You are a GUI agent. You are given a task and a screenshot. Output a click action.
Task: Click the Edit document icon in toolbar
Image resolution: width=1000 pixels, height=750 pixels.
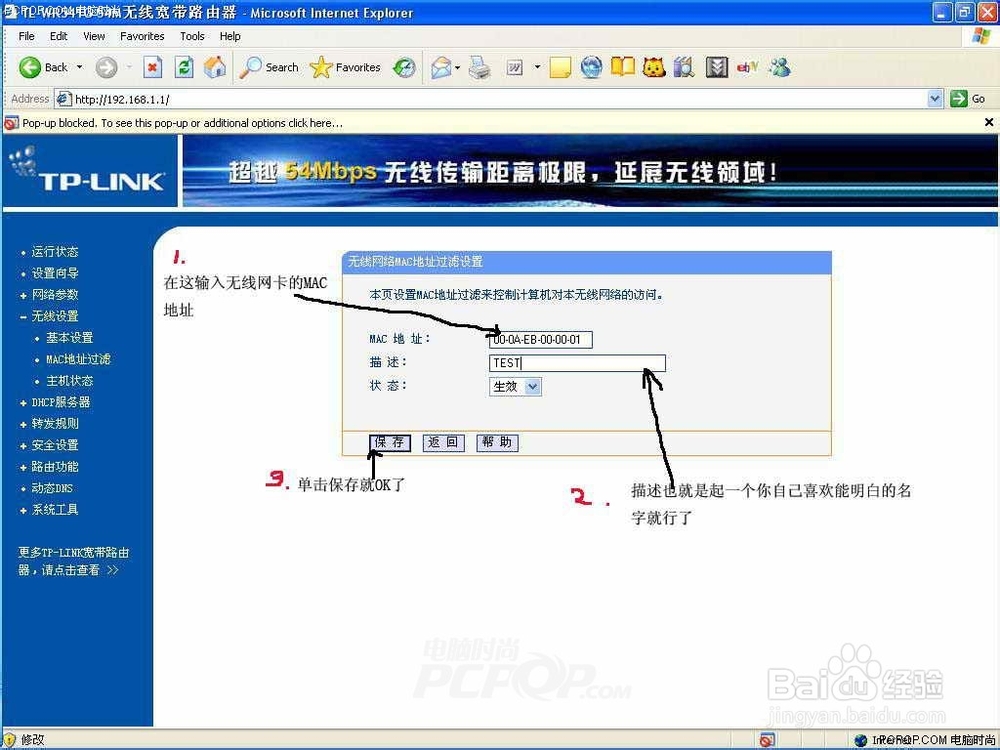coord(515,67)
